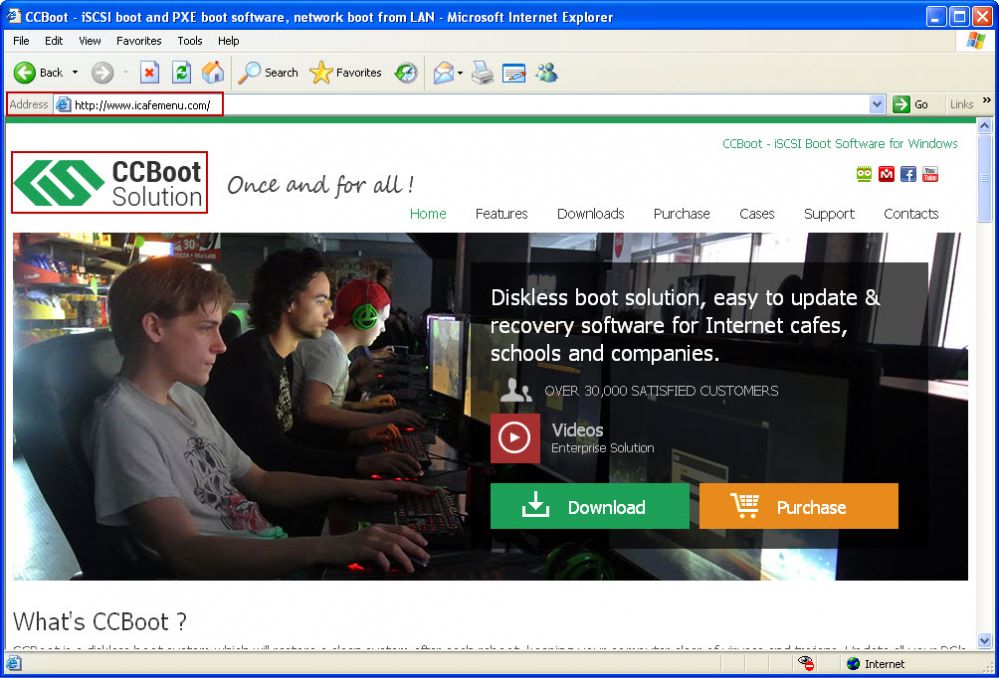Image resolution: width=999 pixels, height=678 pixels.
Task: Open the History clock icon
Action: click(x=406, y=73)
